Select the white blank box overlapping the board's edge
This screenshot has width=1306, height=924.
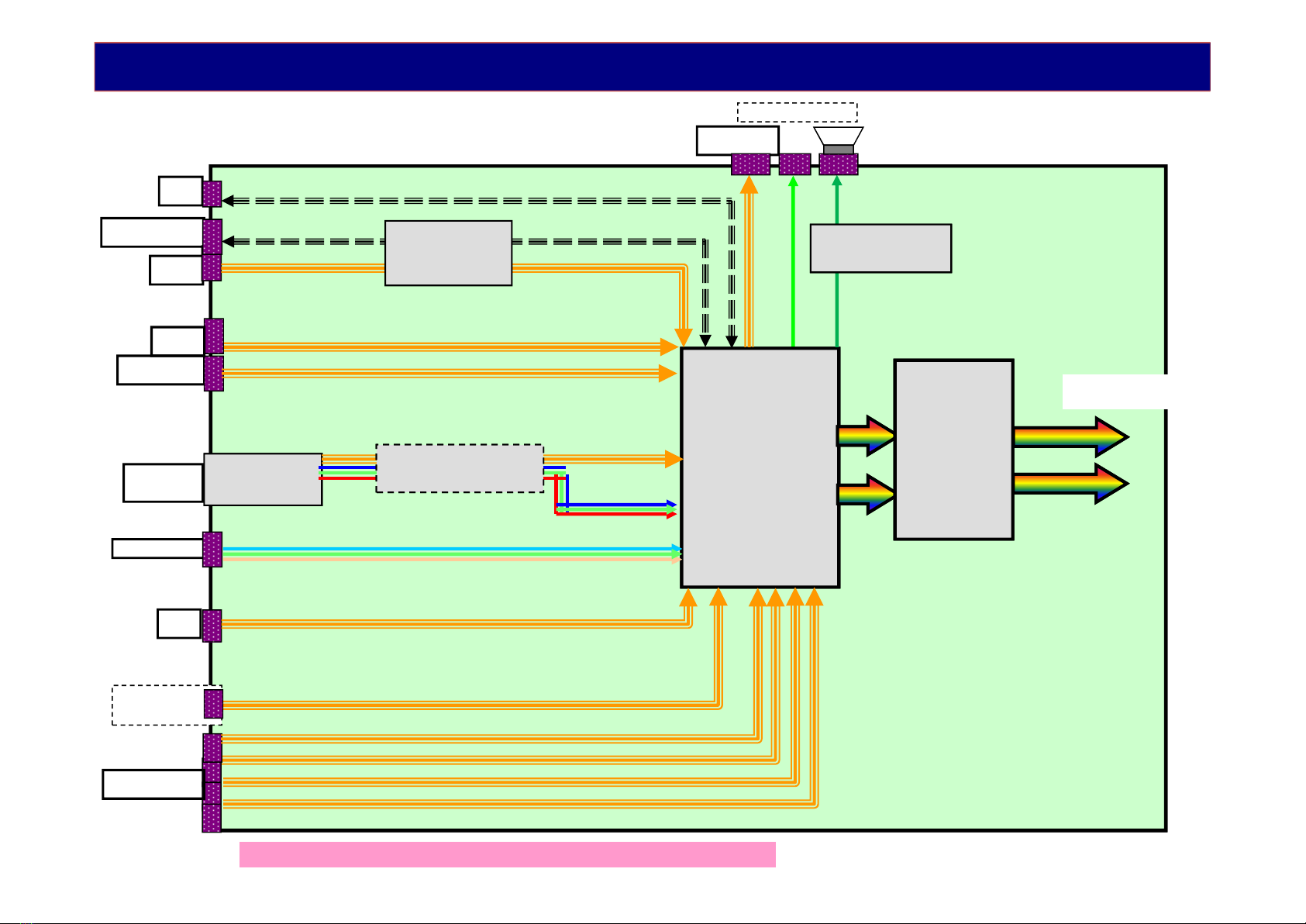(1115, 391)
